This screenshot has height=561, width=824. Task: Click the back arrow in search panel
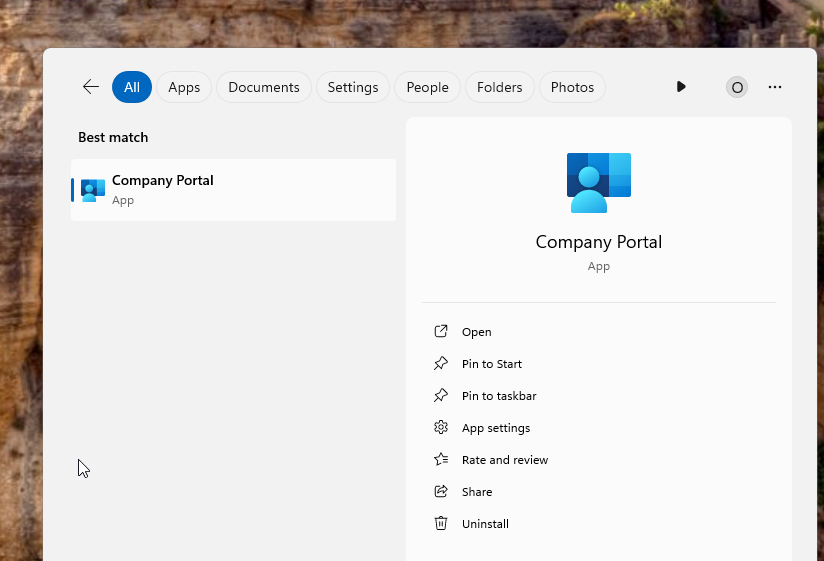(91, 87)
